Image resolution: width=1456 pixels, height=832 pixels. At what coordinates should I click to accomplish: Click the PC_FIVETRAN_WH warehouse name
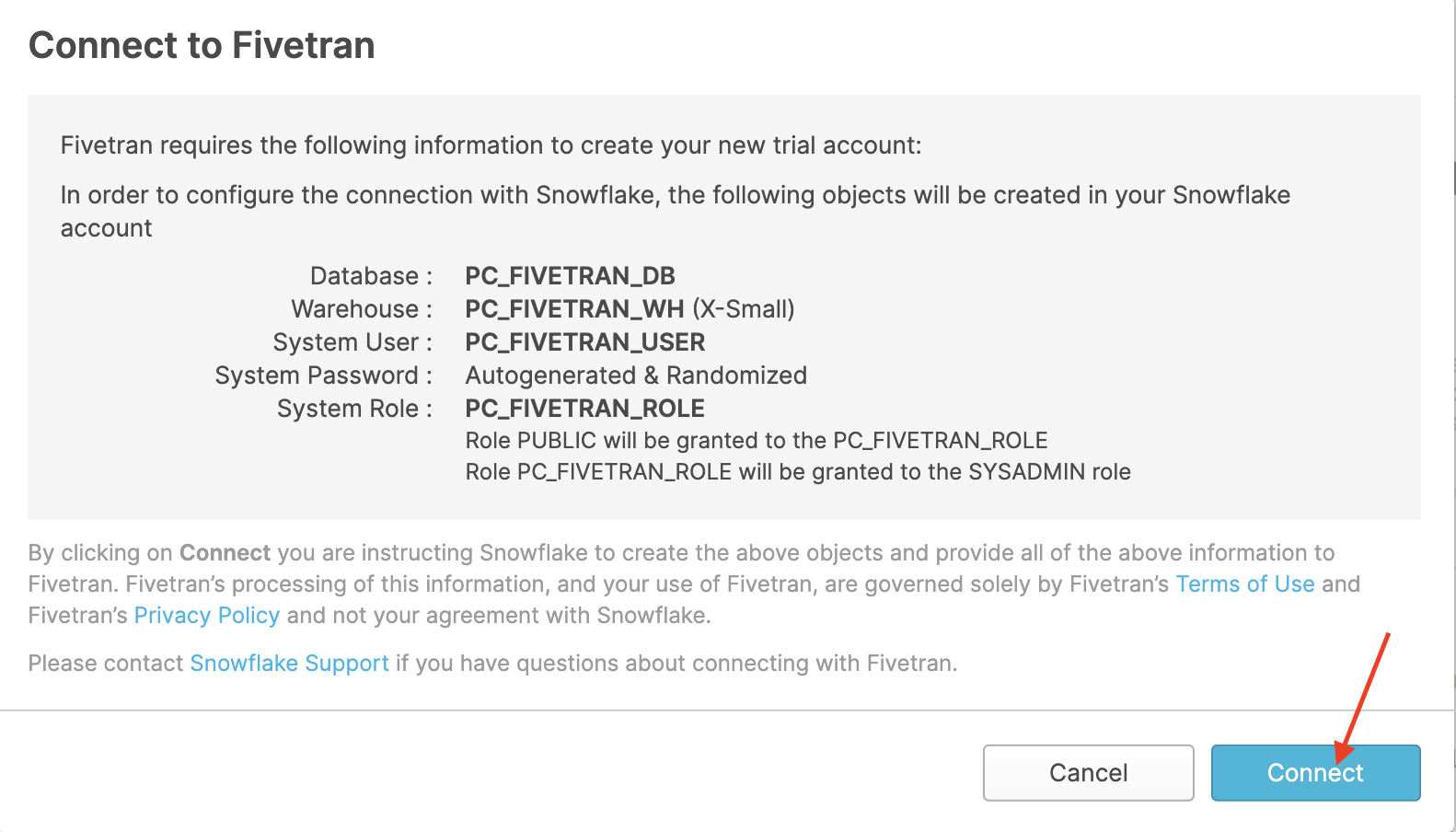point(574,308)
